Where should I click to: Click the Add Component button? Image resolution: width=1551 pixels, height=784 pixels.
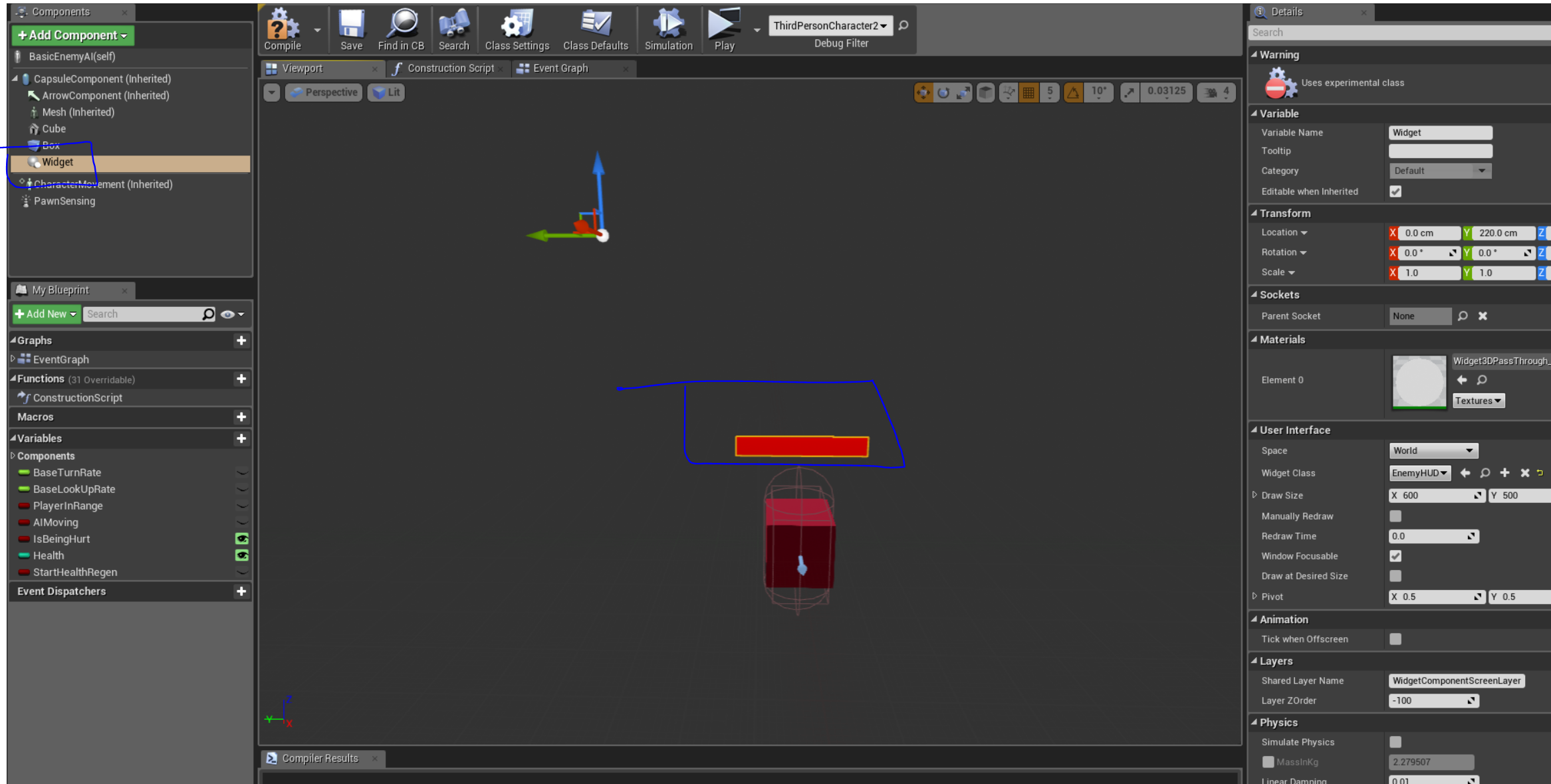click(x=72, y=35)
